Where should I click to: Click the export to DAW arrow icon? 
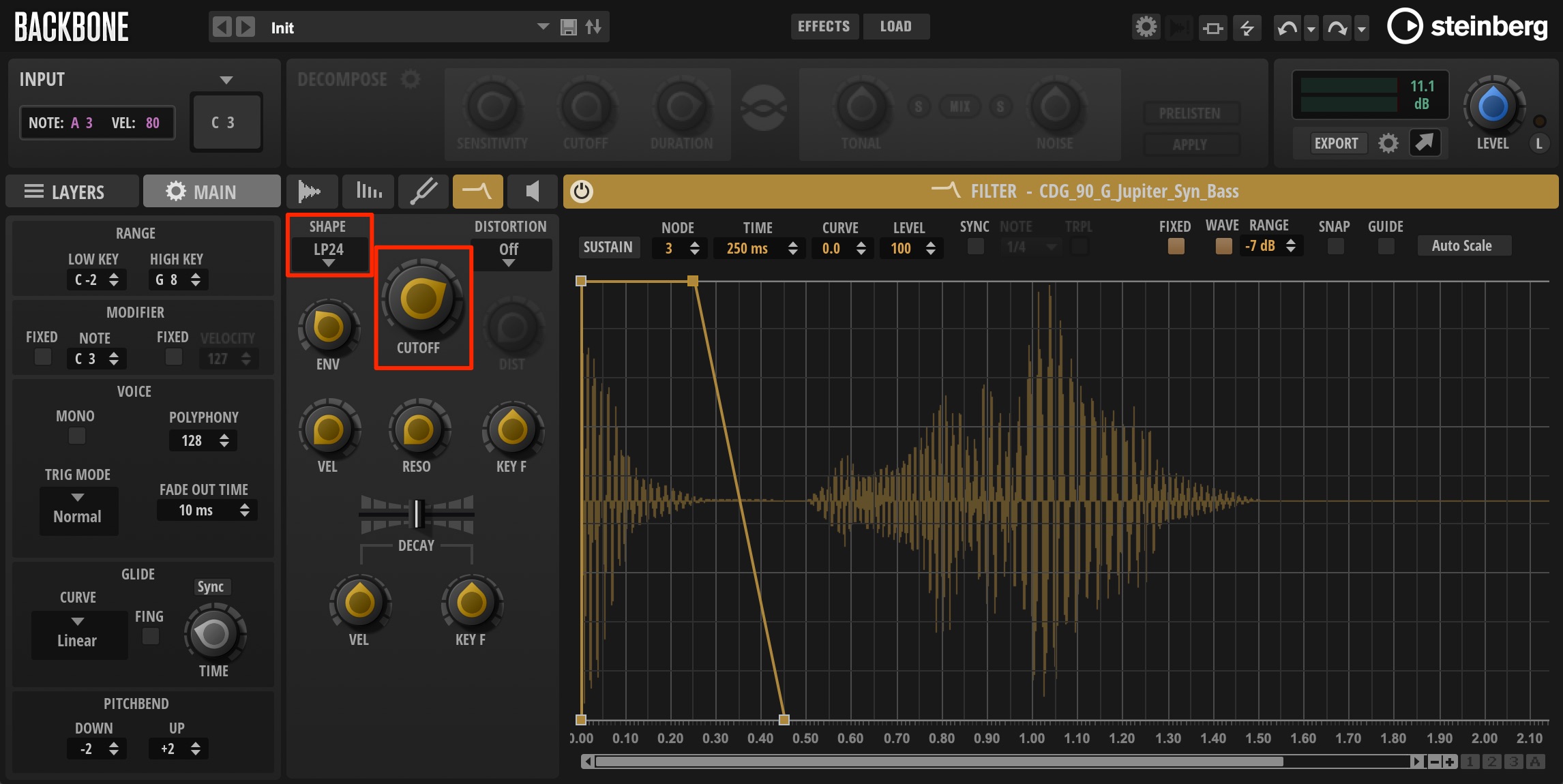point(1425,142)
